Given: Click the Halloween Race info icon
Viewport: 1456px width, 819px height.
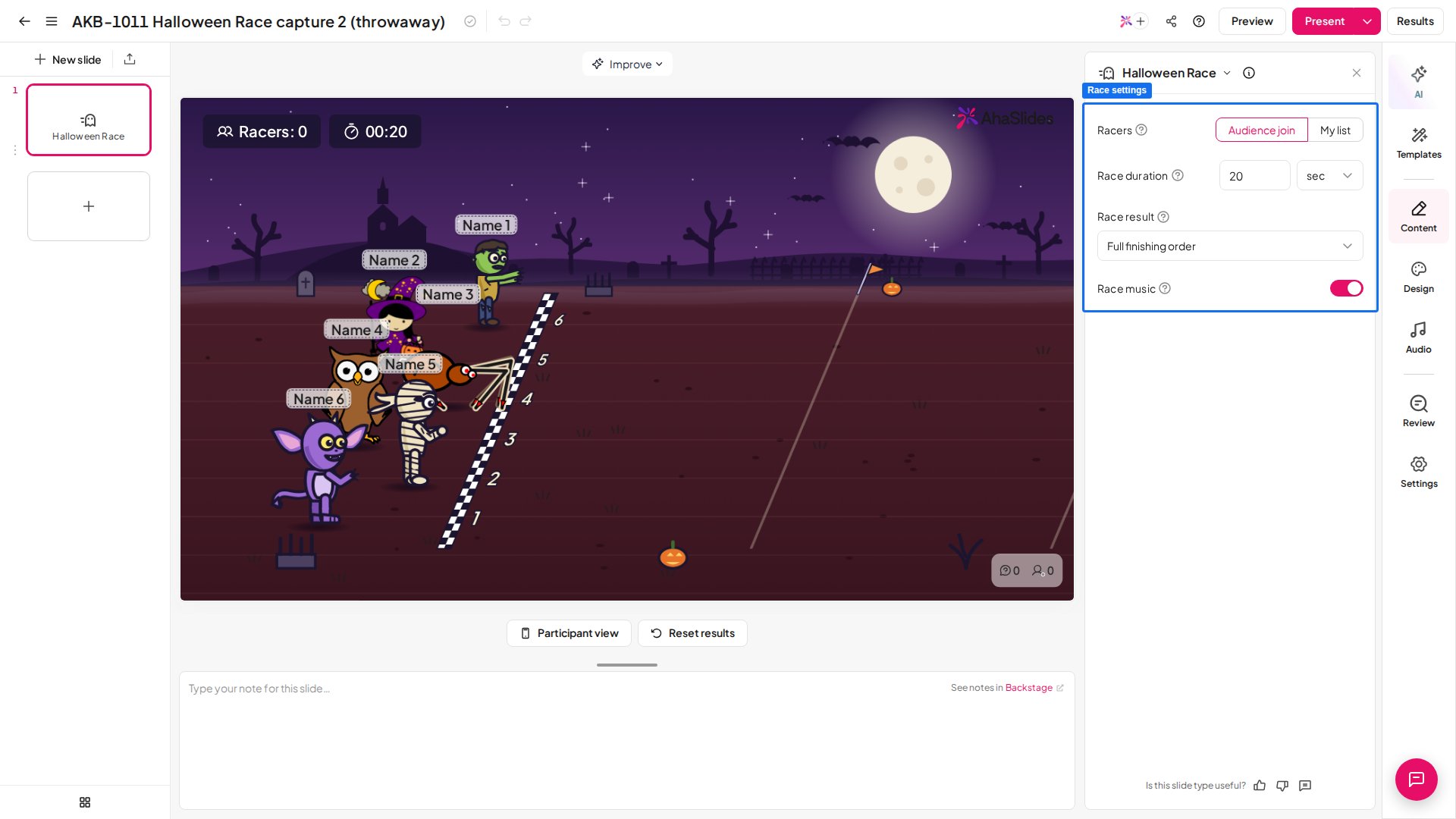Looking at the screenshot, I should [x=1249, y=73].
